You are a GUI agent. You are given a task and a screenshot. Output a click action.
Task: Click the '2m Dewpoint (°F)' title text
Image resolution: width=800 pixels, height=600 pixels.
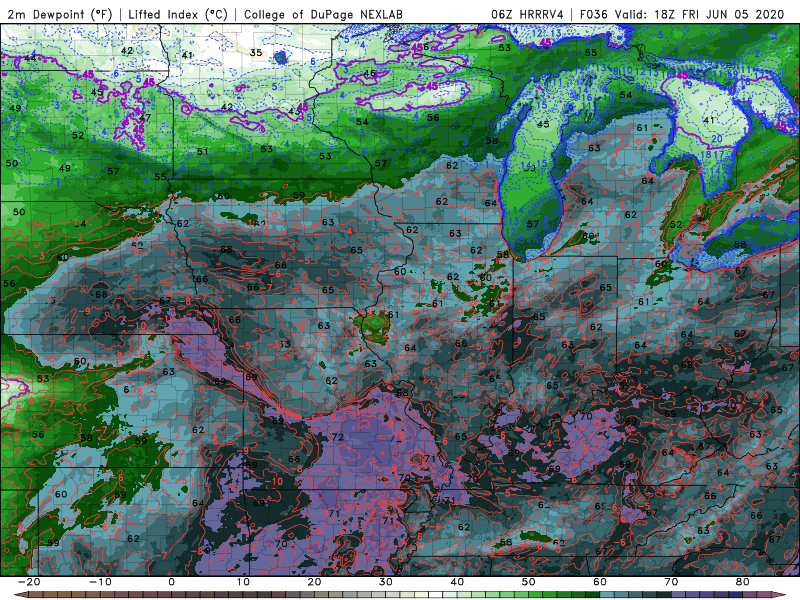[60, 15]
